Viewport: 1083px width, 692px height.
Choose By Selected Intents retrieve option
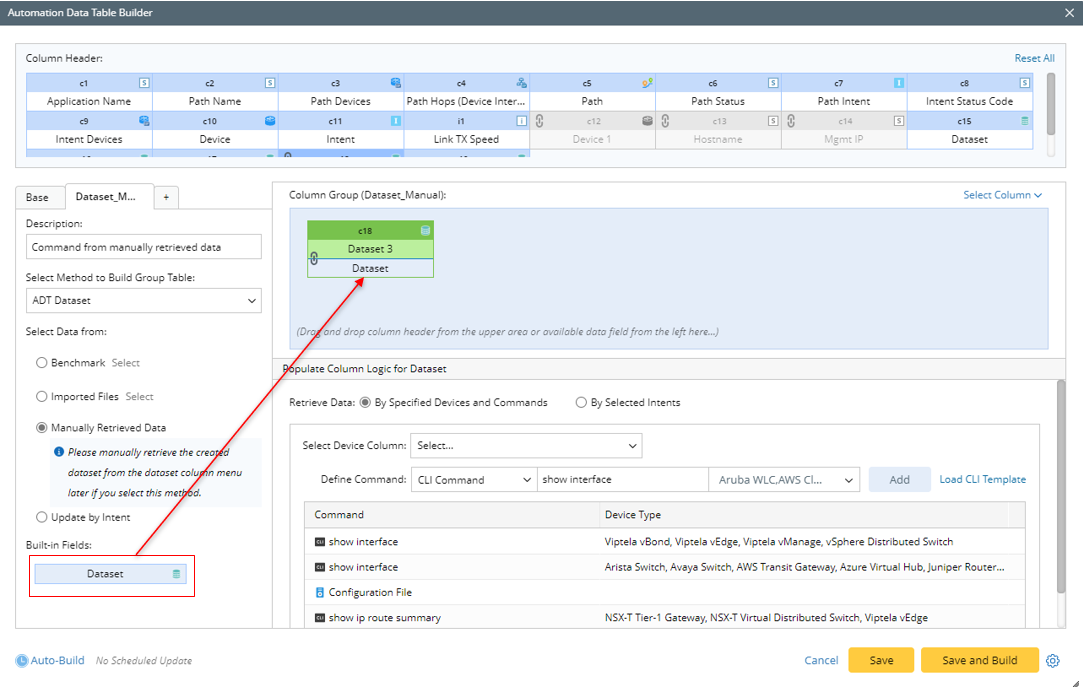pyautogui.click(x=581, y=403)
